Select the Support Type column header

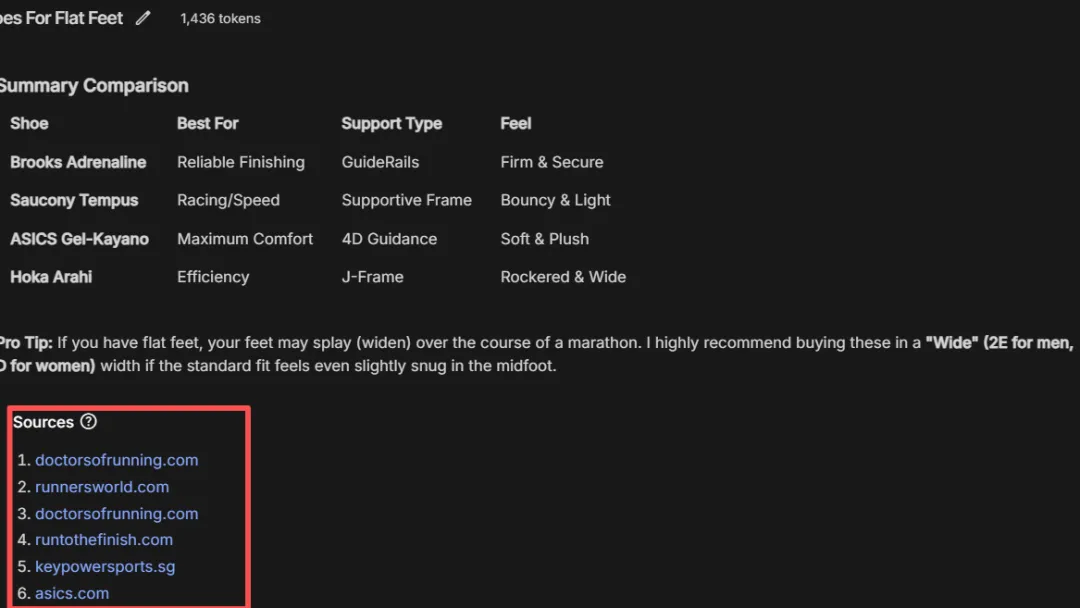point(391,123)
